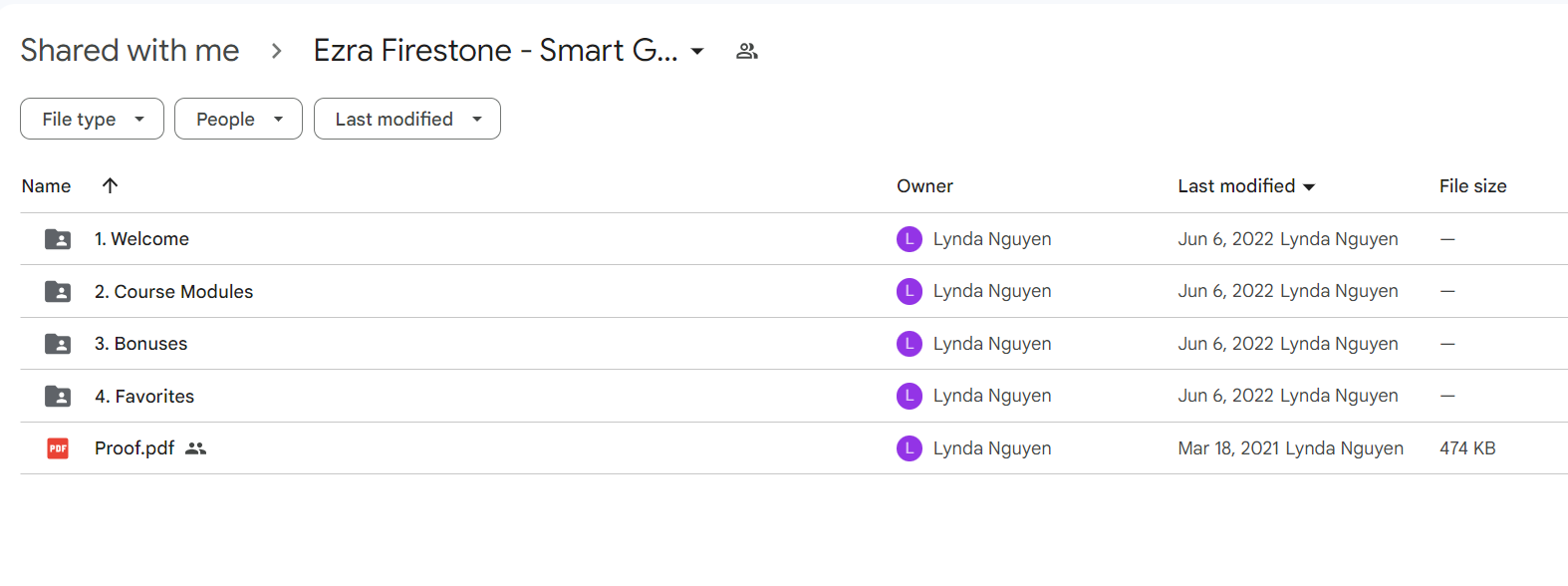Sort by the Name column header
The height and width of the screenshot is (586, 1568).
(x=46, y=186)
